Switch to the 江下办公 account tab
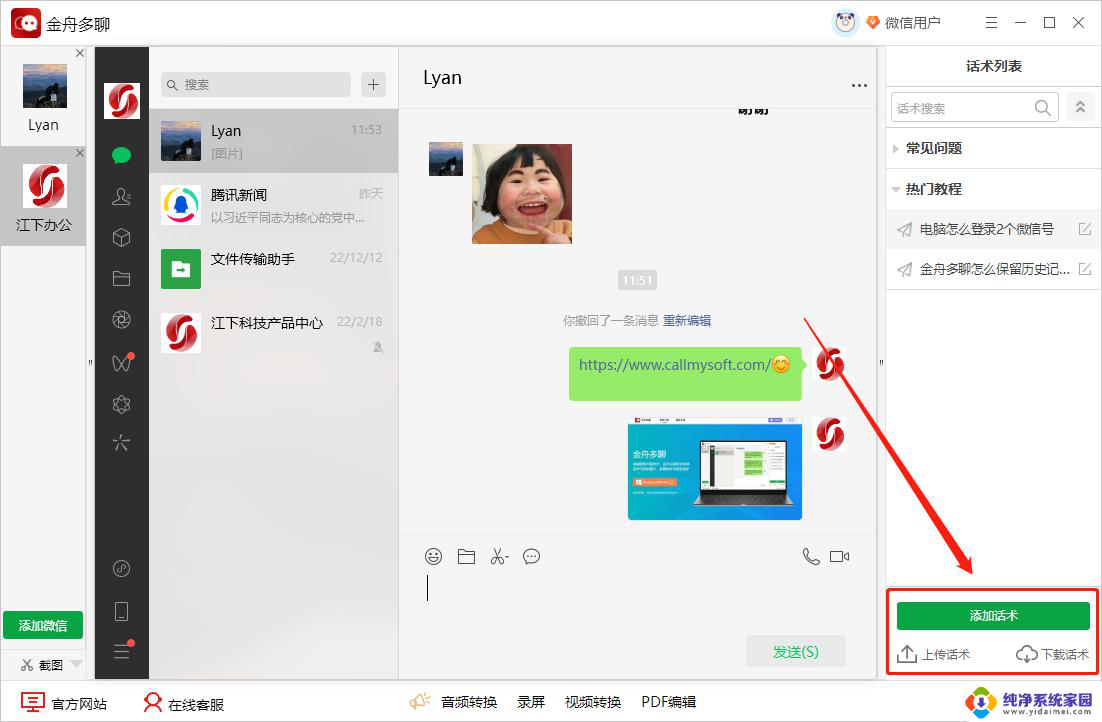Screen dimensions: 1102x722 pos(44,198)
